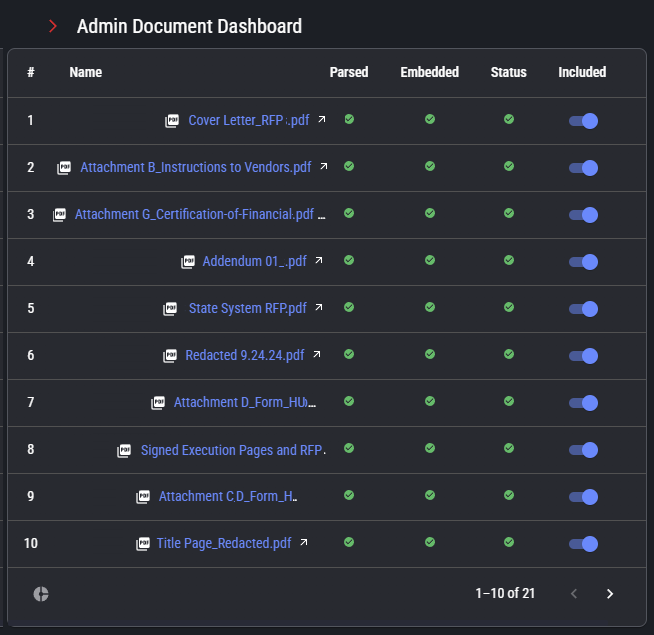Click the PDF icon beside Addendum 01
The height and width of the screenshot is (635, 654).
(187, 262)
